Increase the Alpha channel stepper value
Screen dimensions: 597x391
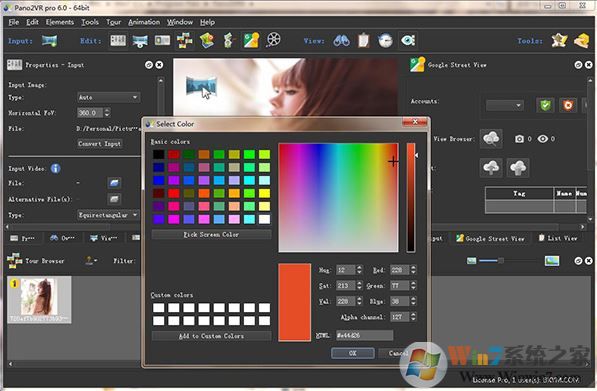coord(413,314)
